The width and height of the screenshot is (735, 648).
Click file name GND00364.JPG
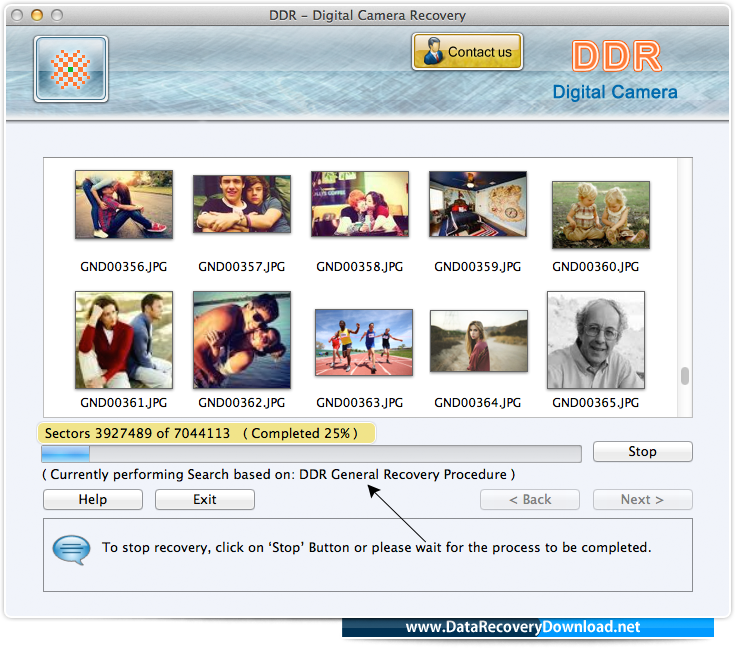(x=478, y=403)
